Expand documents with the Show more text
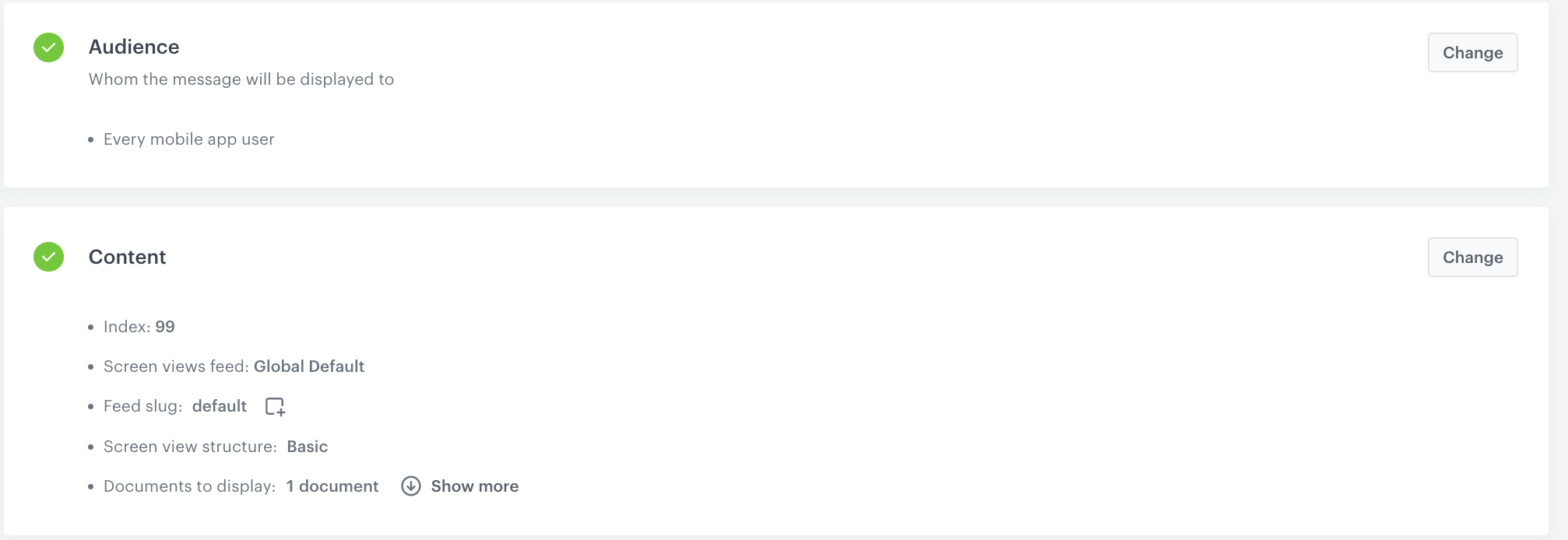Screen dimensions: 1568x540 click(x=474, y=486)
